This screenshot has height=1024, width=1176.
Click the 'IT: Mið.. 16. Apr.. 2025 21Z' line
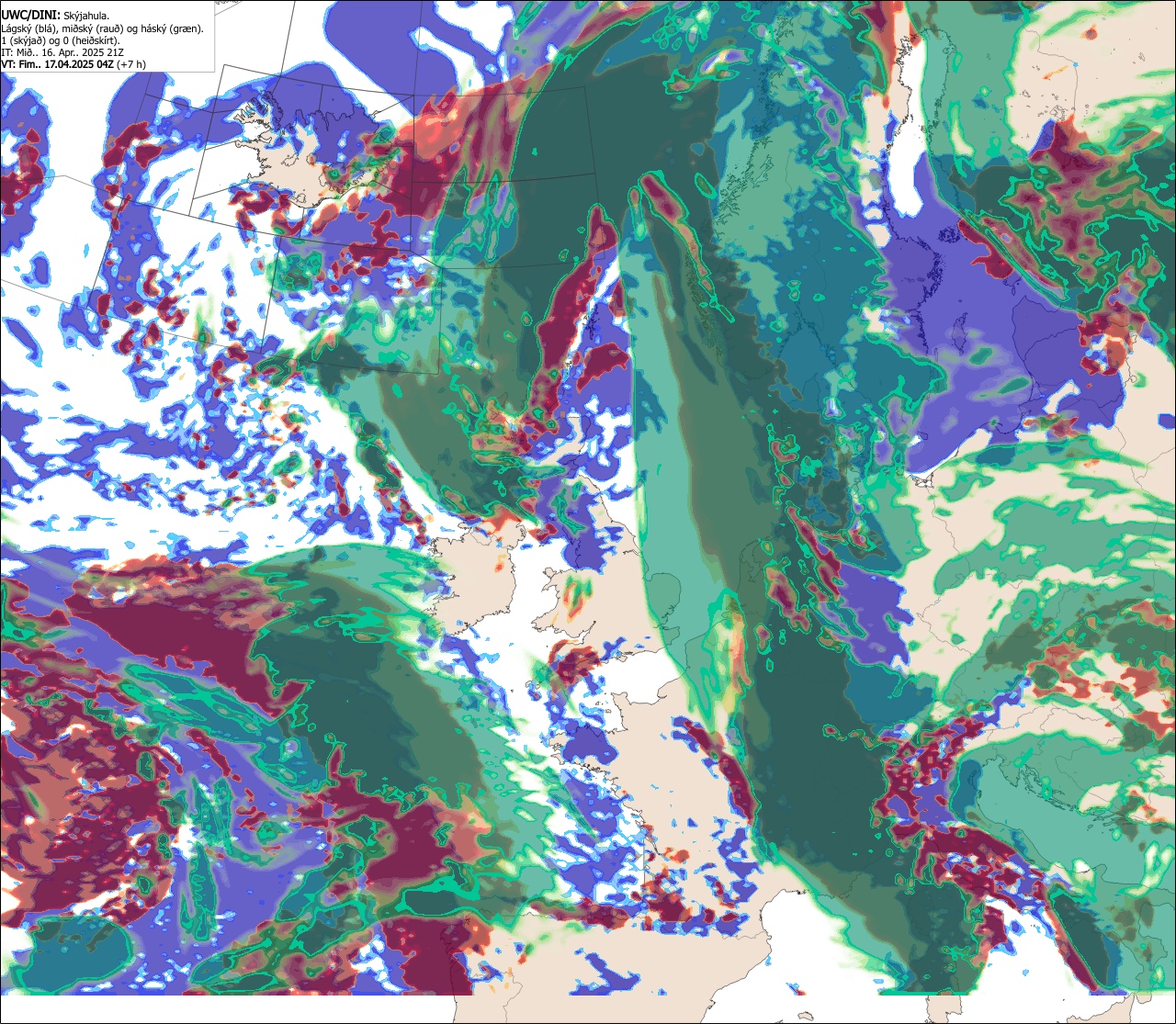coord(63,52)
